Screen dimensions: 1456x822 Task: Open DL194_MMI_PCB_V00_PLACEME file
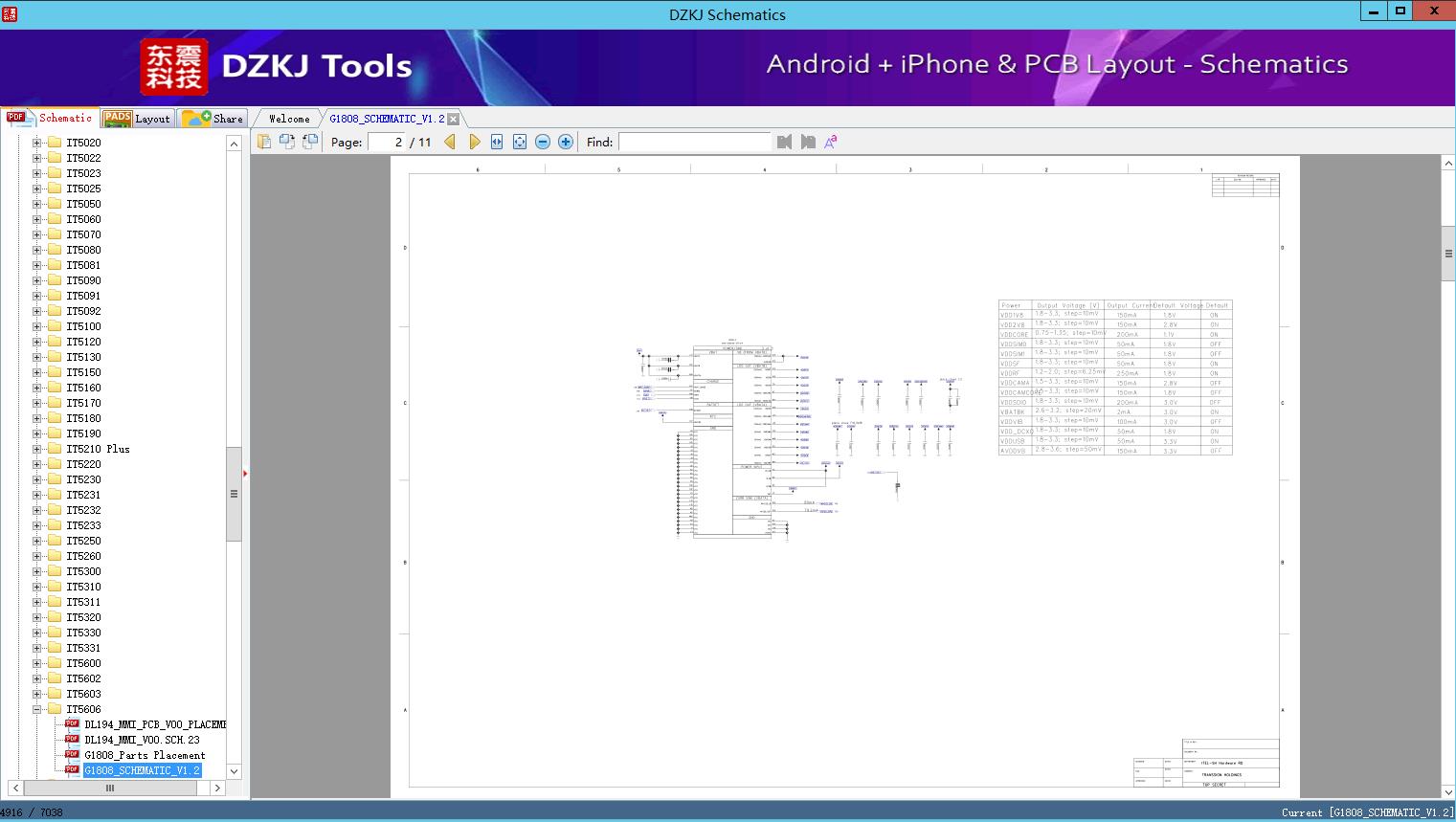click(x=155, y=724)
